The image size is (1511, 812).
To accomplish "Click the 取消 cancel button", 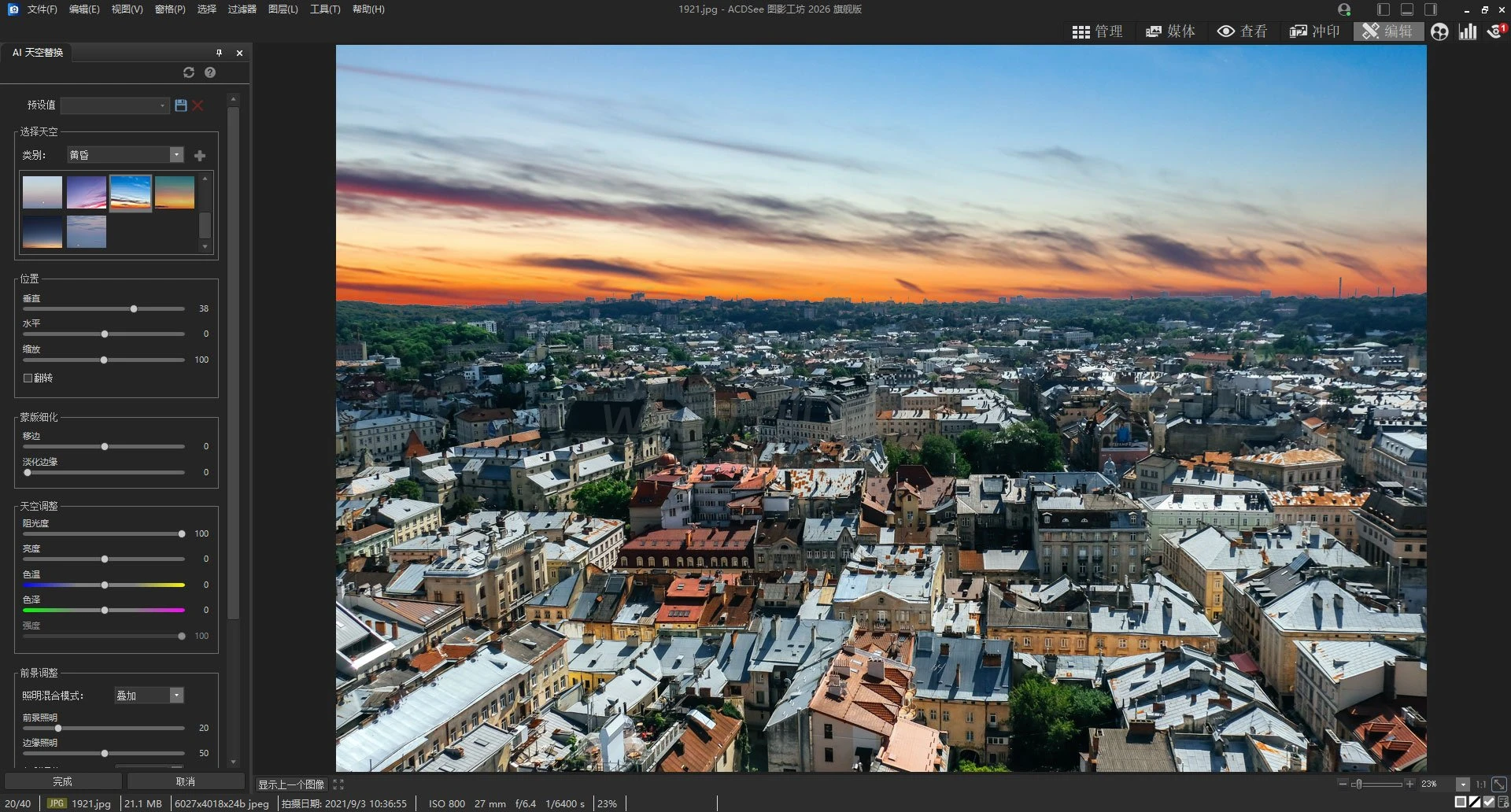I will [186, 781].
